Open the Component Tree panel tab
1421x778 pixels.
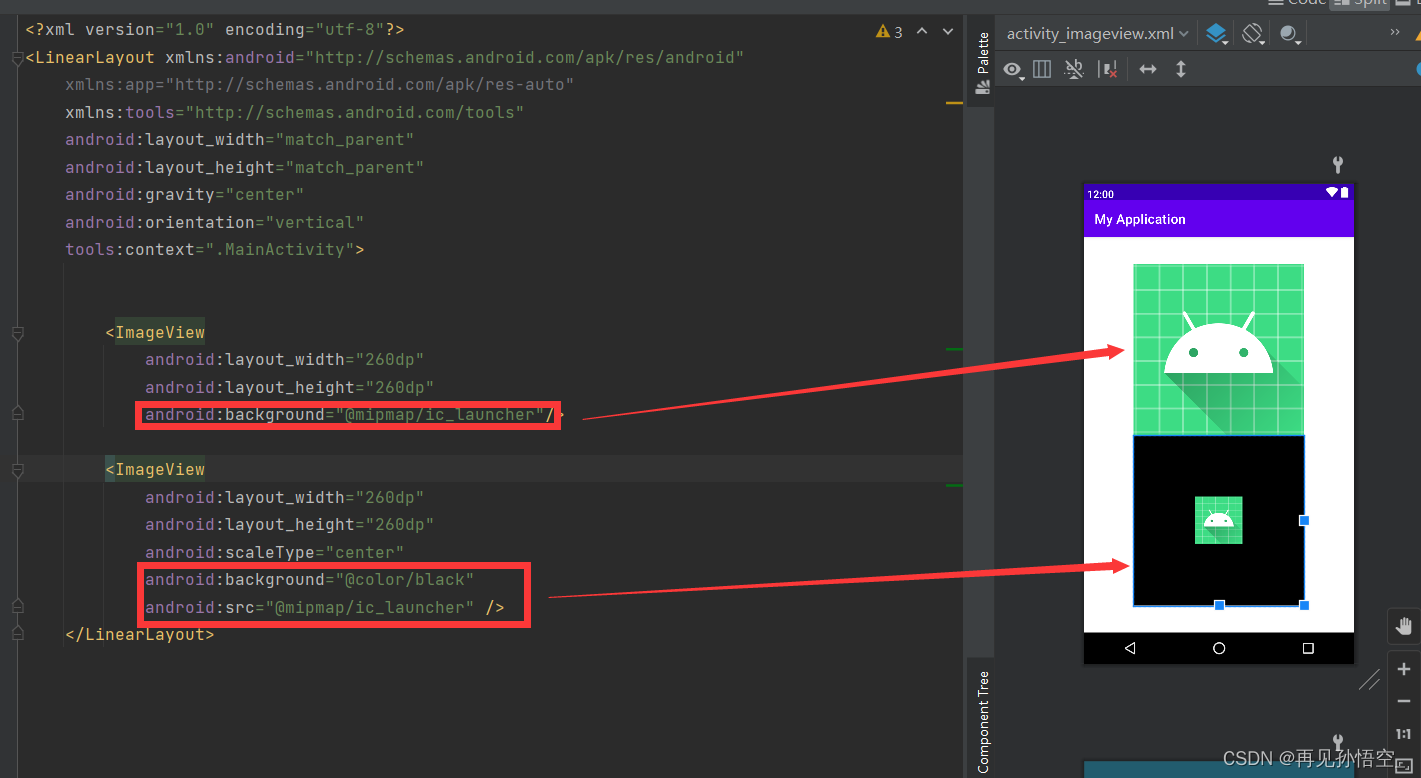click(x=981, y=718)
